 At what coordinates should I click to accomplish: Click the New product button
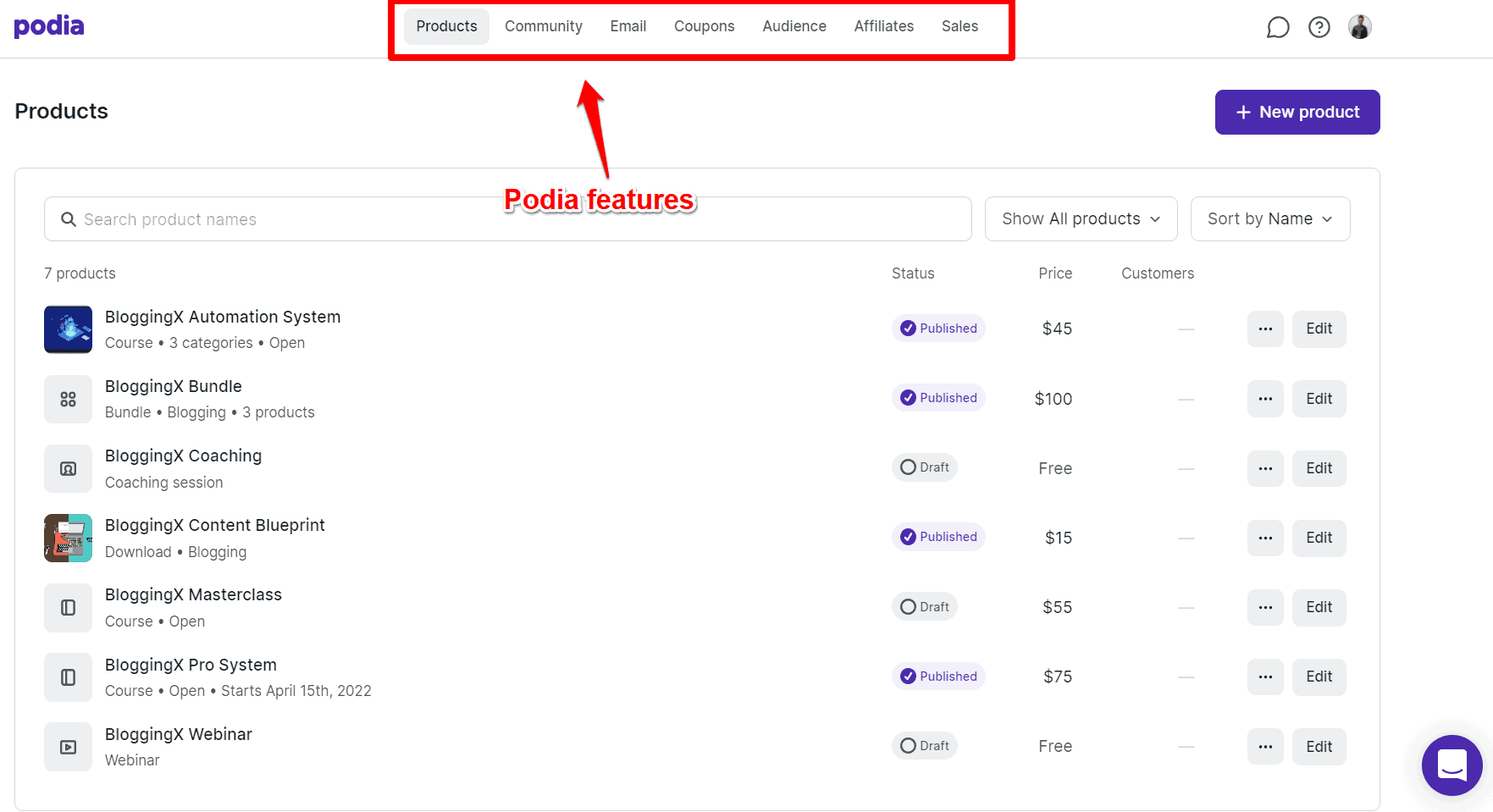[1297, 112]
